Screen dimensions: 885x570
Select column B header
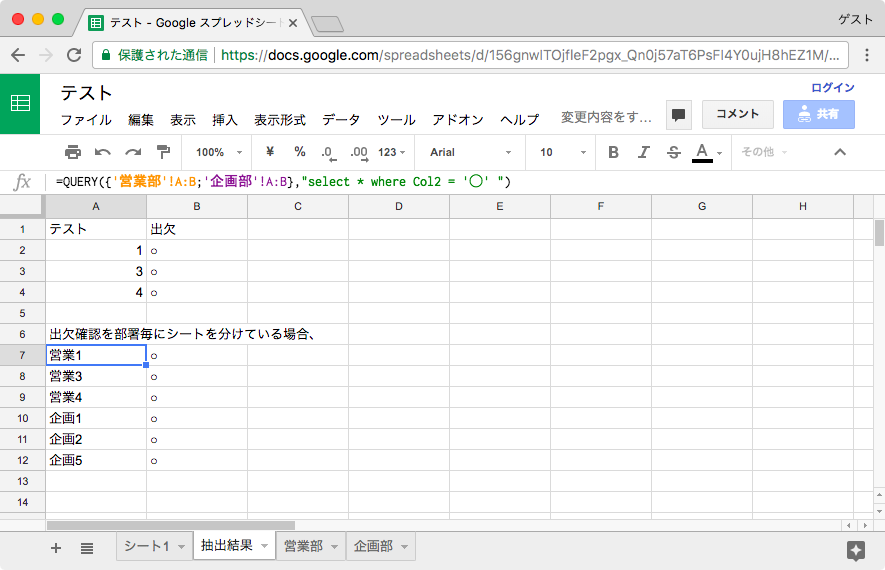(197, 207)
